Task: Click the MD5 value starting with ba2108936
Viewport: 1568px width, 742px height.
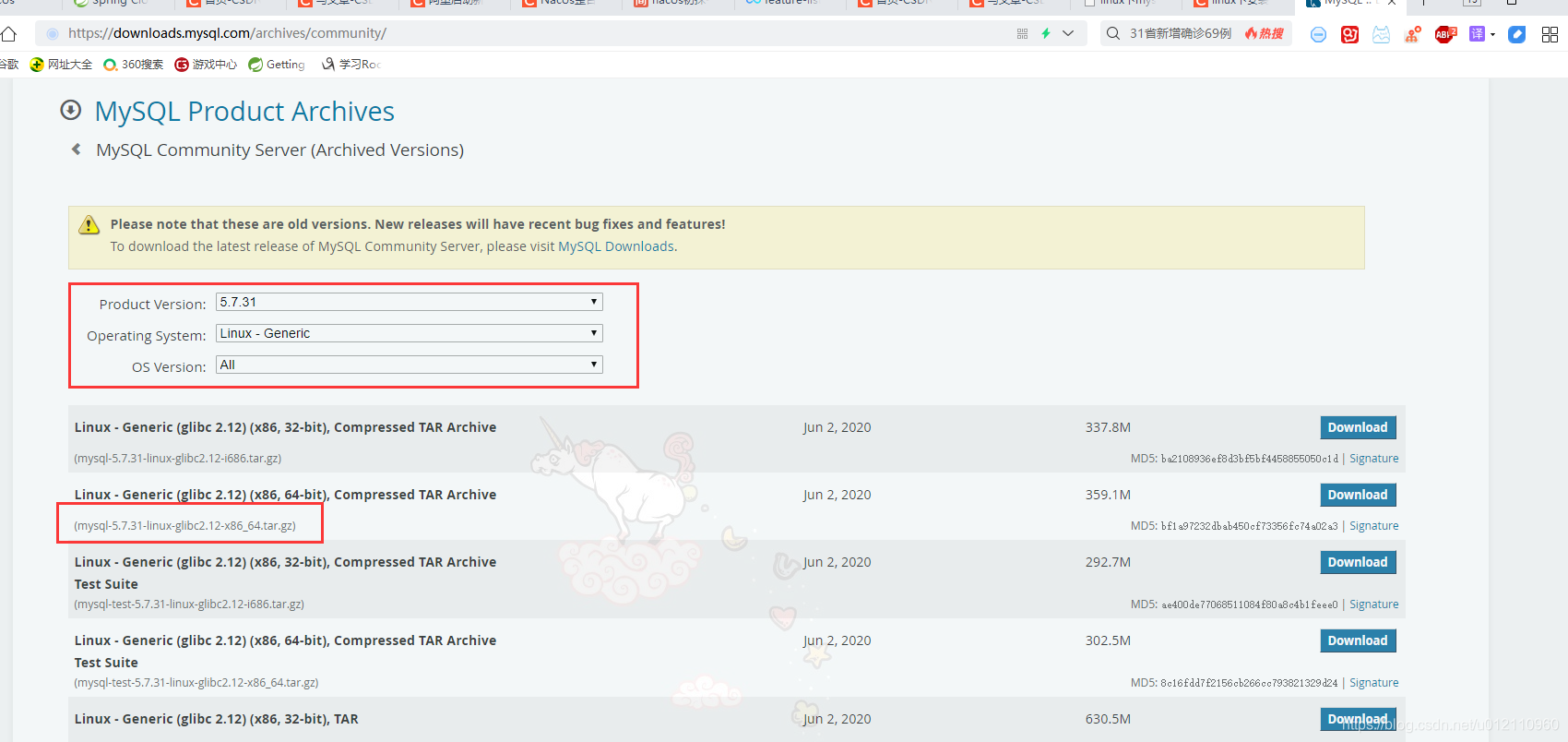Action: tap(1249, 459)
